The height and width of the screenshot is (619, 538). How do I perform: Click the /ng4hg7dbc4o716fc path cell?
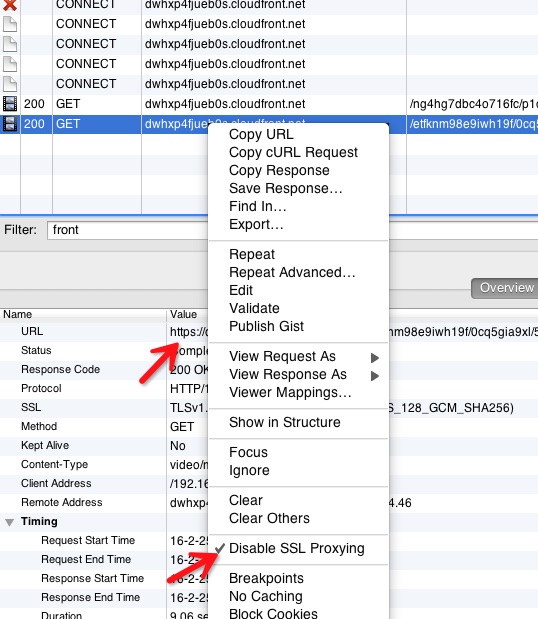tap(473, 104)
